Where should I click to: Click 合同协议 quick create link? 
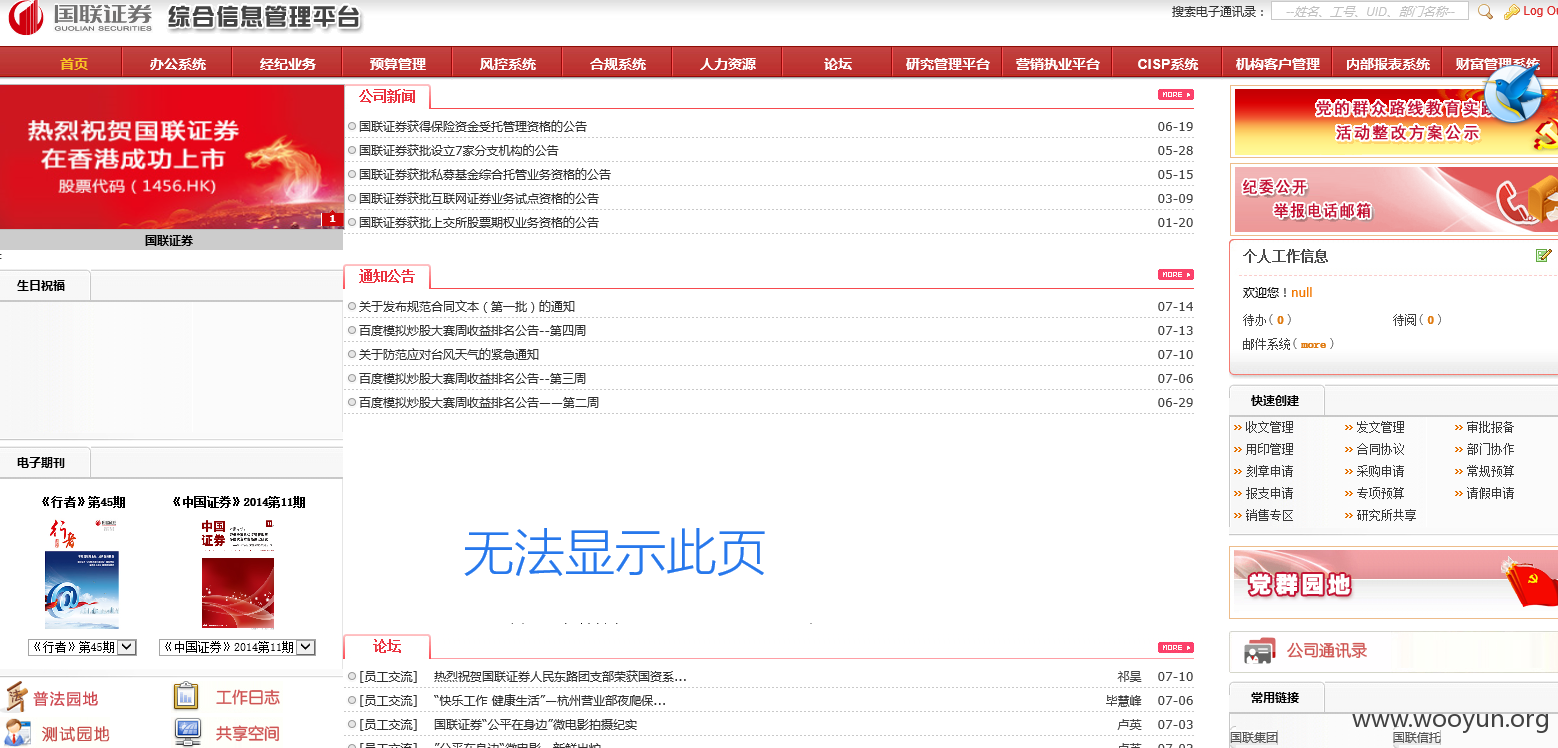coord(1380,449)
